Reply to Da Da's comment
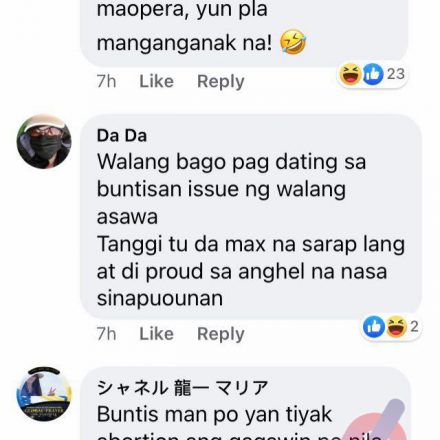Screen dimensions: 440x440 (x=221, y=334)
